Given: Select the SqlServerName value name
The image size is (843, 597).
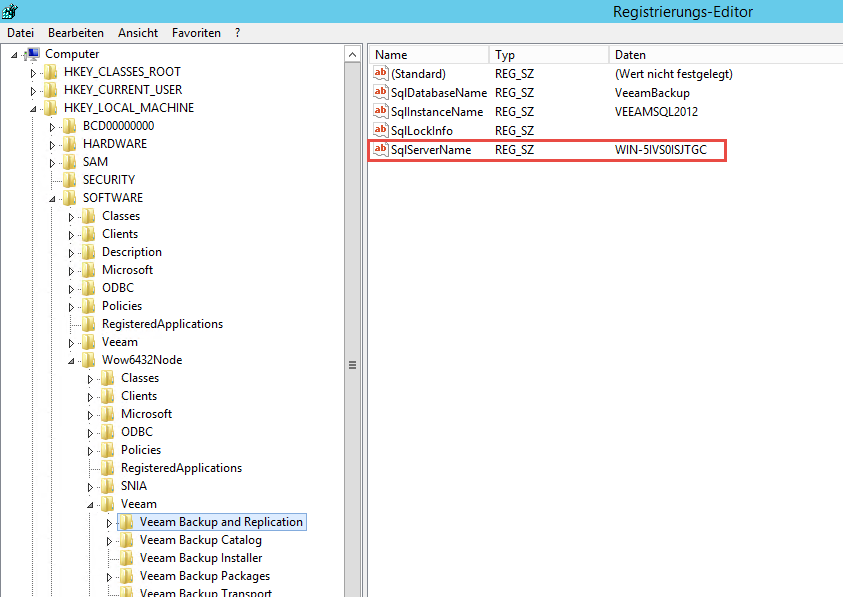Looking at the screenshot, I should pos(431,150).
